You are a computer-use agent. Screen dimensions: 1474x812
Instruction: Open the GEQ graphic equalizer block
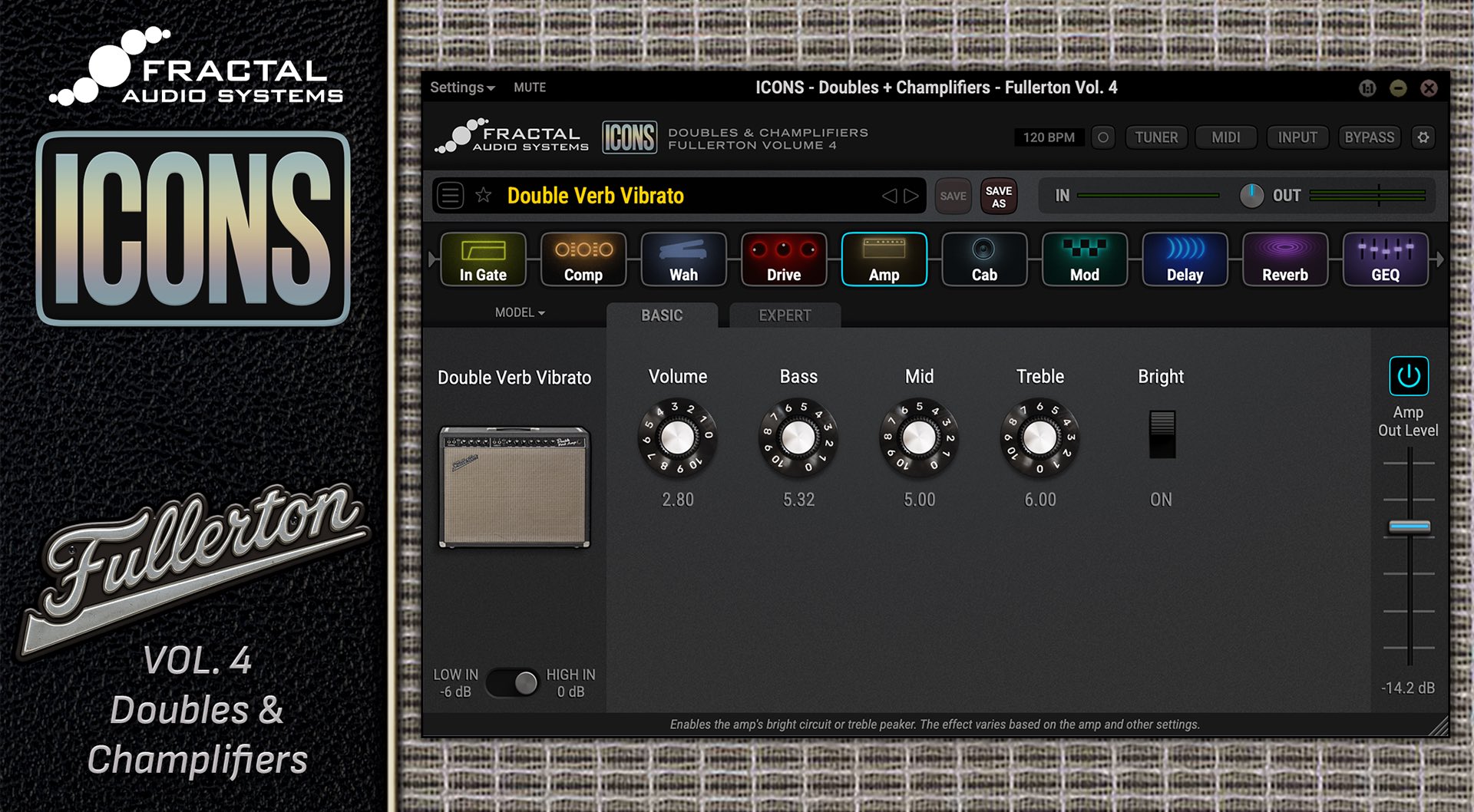[x=1386, y=259]
